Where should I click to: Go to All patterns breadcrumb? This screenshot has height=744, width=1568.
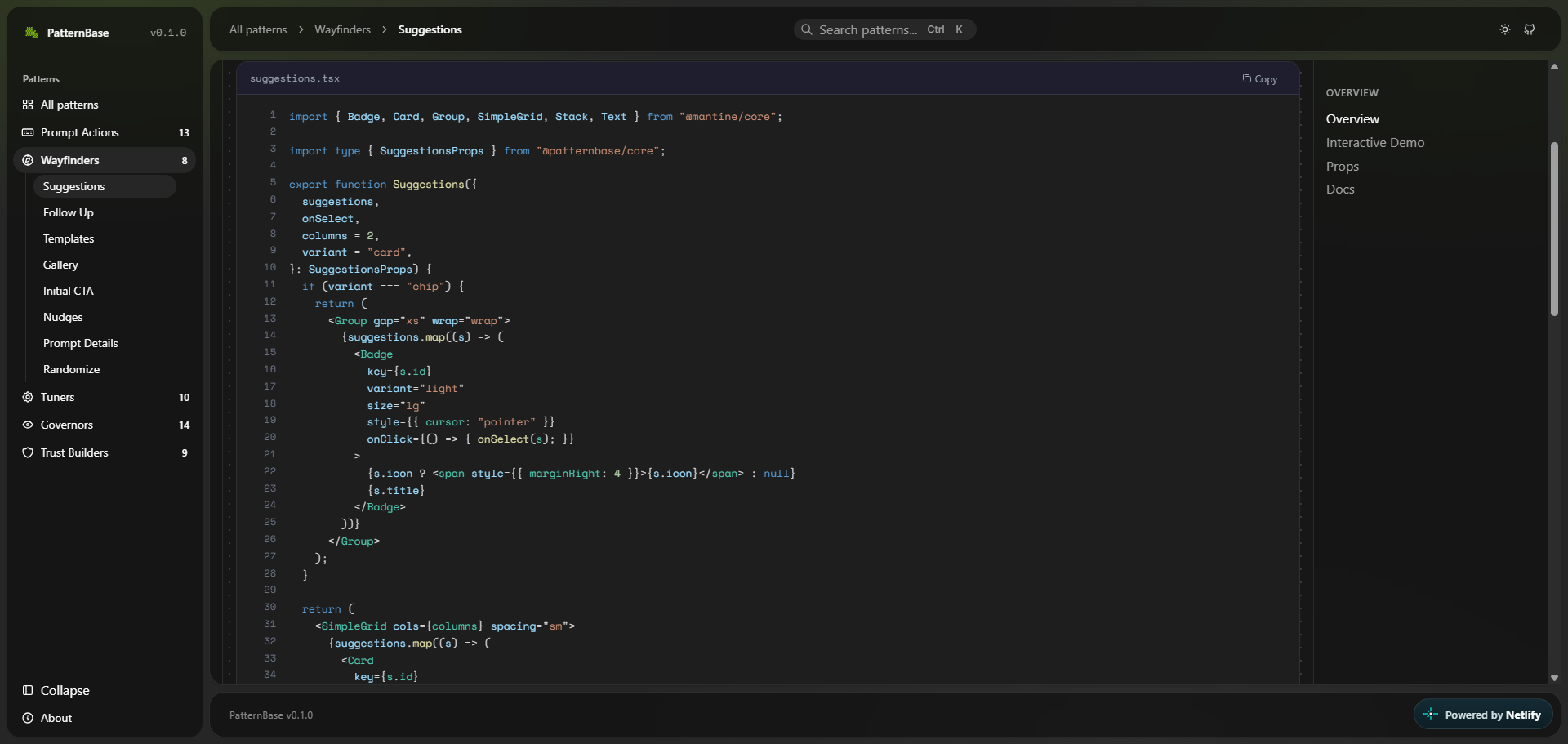[x=258, y=29]
